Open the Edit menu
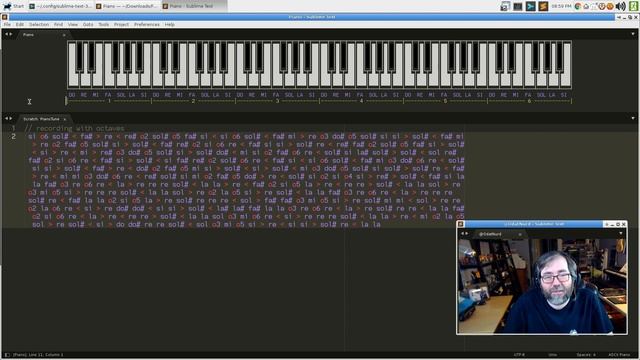The image size is (640, 360). point(20,24)
